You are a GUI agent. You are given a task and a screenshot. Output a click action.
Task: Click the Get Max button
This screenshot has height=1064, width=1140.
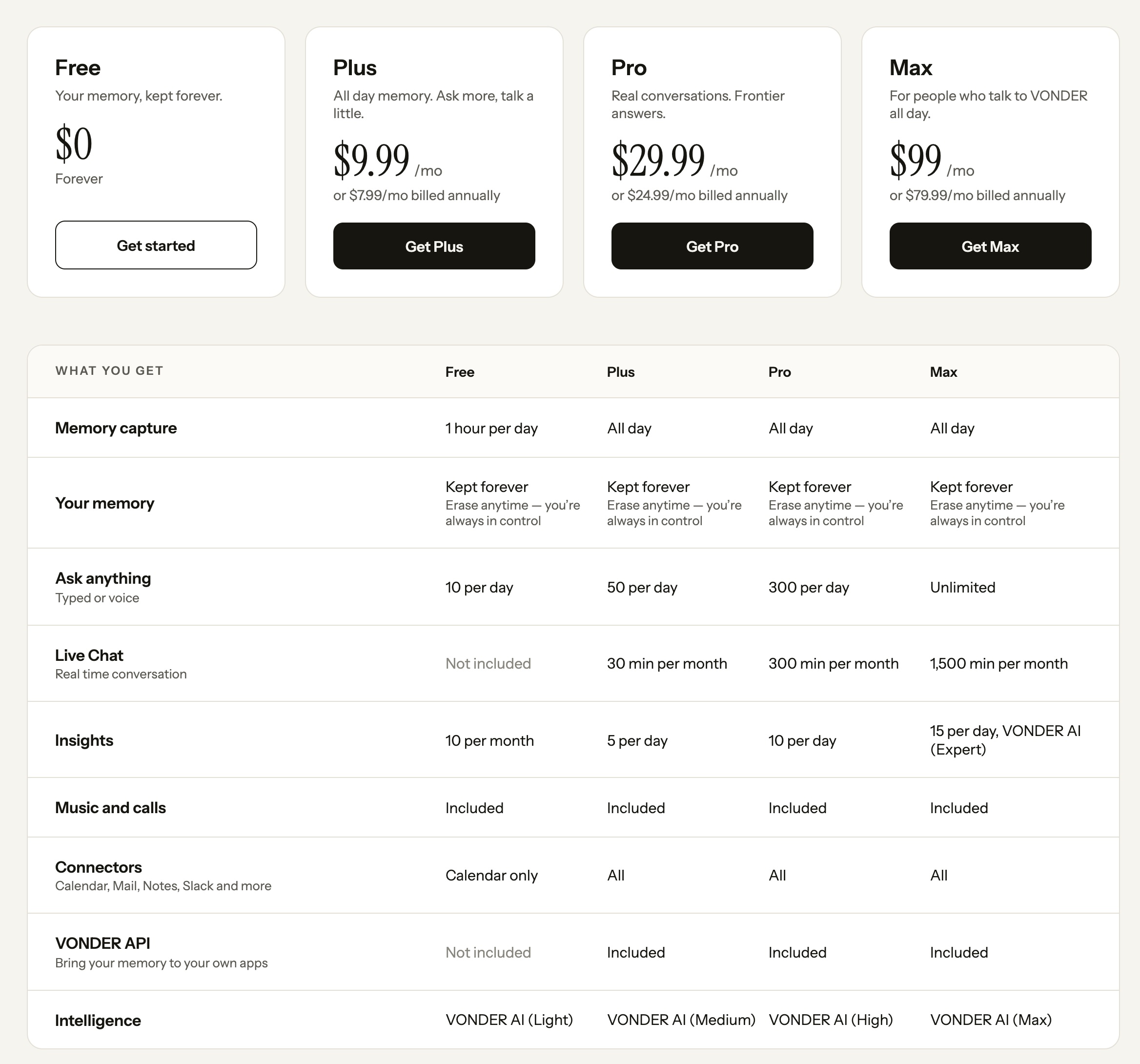point(990,246)
